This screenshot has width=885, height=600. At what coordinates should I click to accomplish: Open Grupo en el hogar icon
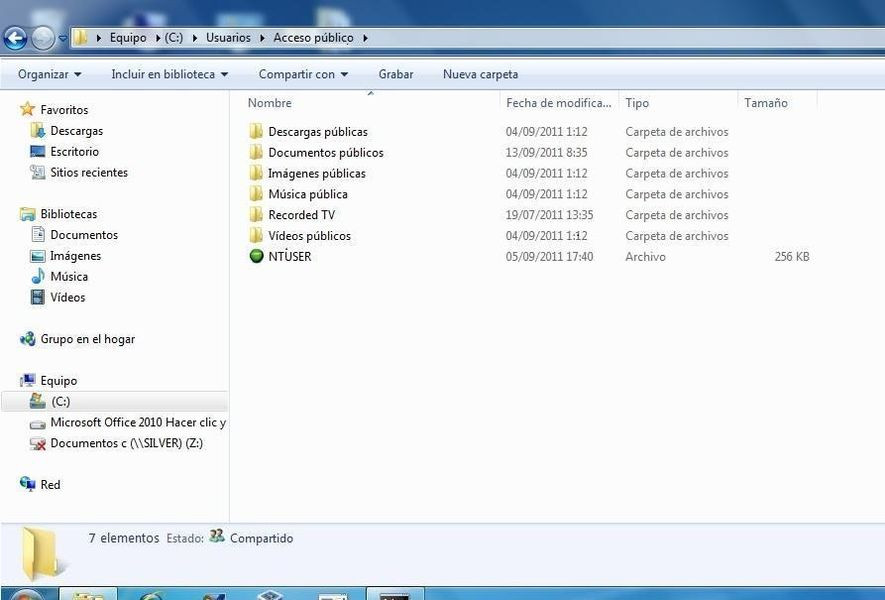(x=28, y=340)
